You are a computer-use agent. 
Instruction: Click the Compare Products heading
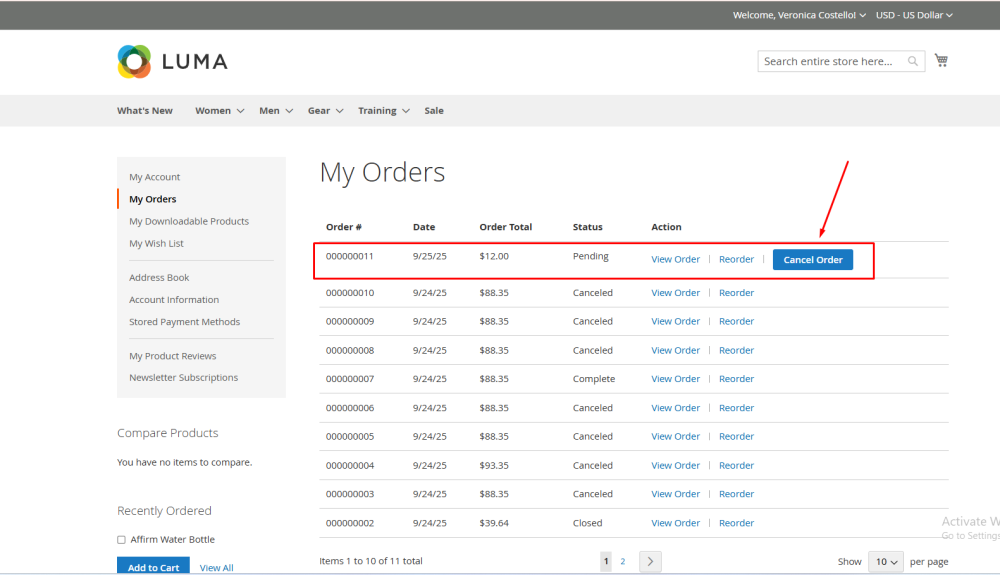point(168,433)
